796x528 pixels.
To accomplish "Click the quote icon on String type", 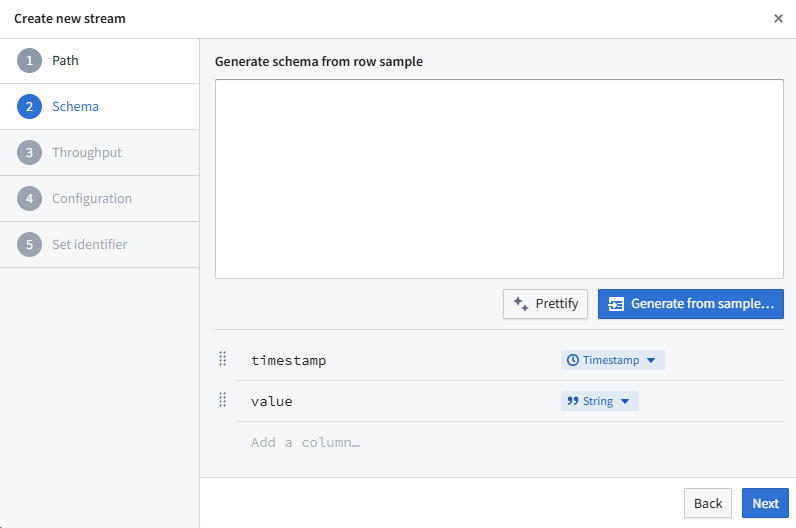I will pos(573,401).
